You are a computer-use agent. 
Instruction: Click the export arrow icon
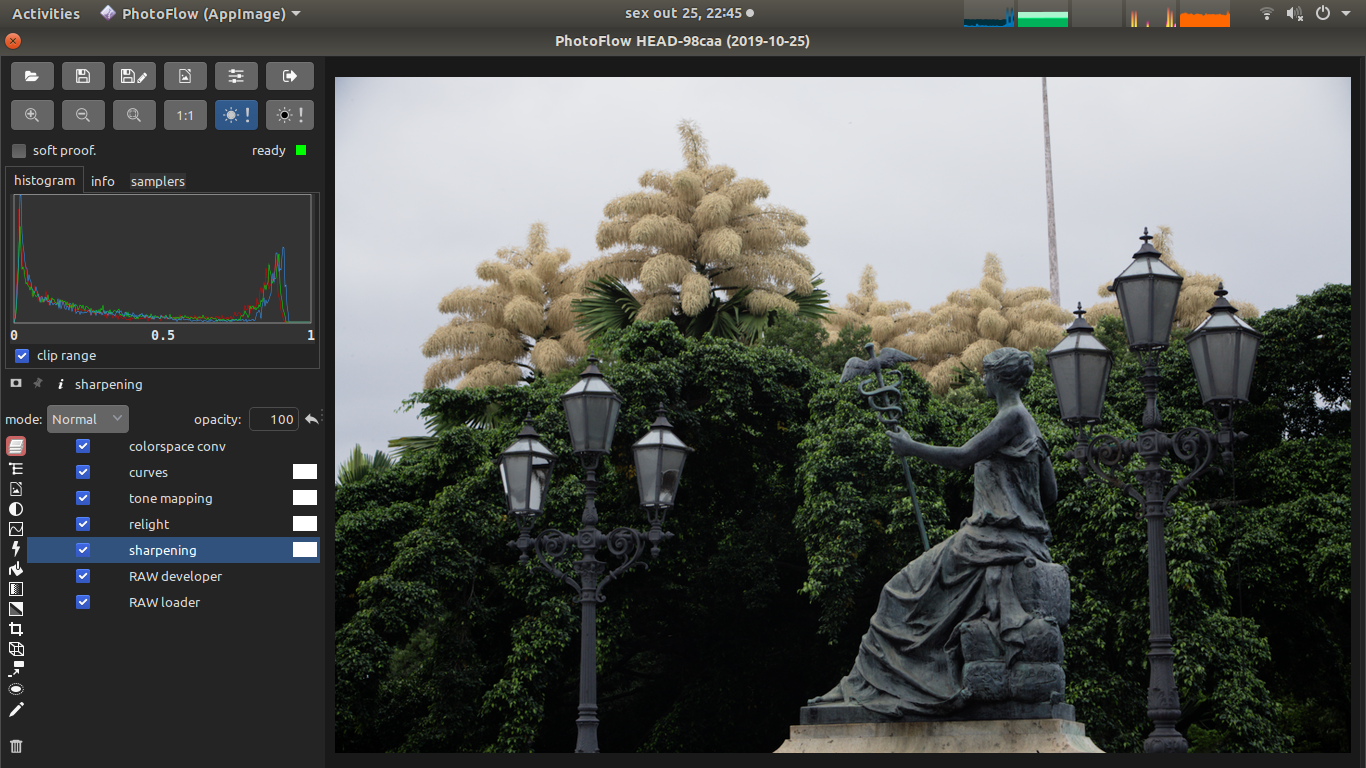(x=290, y=76)
